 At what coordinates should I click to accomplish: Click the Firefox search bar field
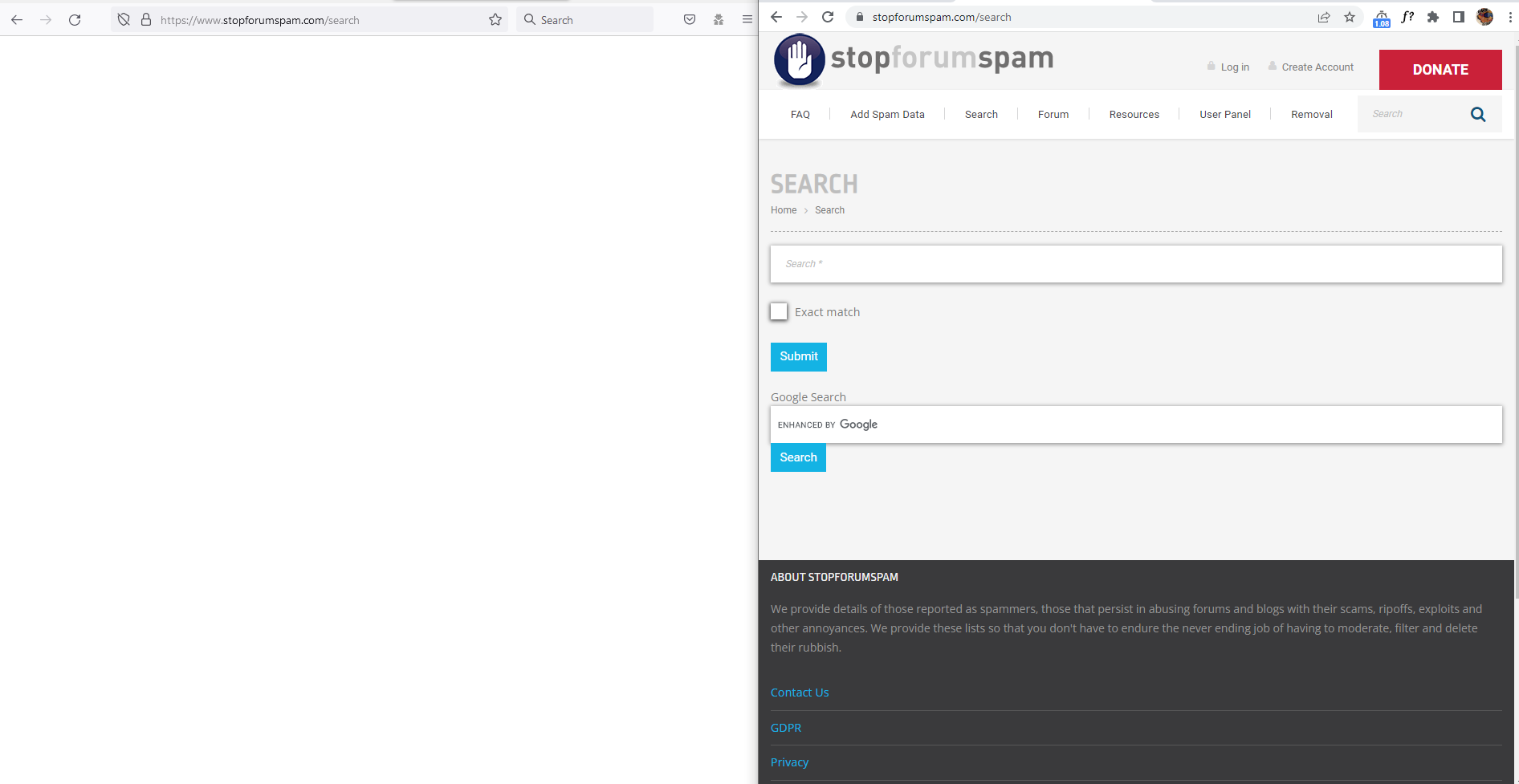585,20
